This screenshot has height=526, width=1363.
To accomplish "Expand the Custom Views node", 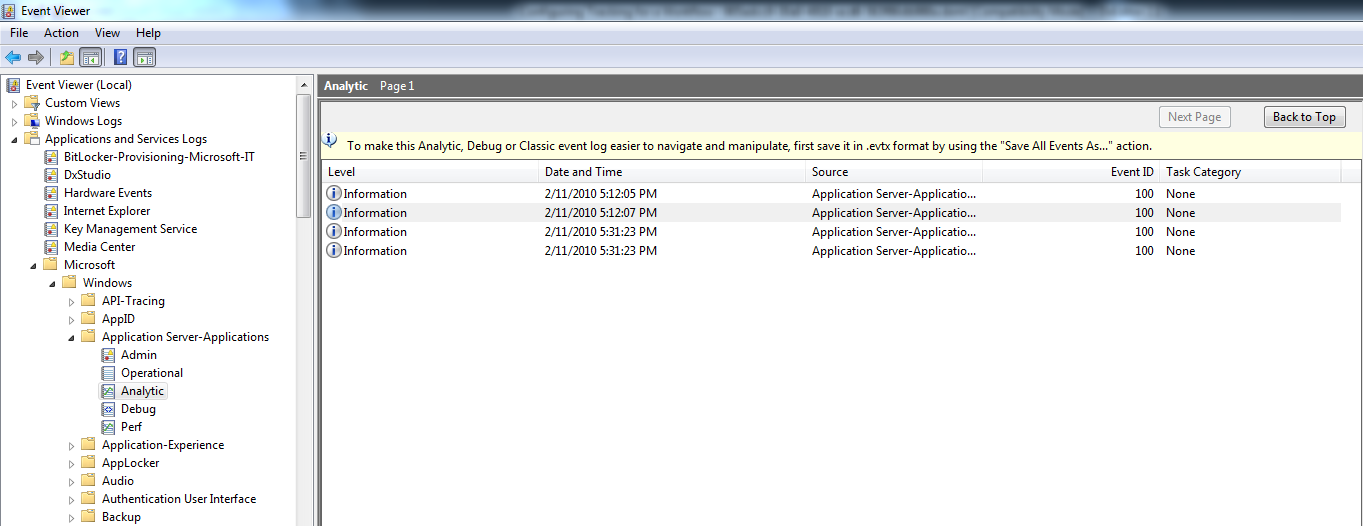I will 14,103.
